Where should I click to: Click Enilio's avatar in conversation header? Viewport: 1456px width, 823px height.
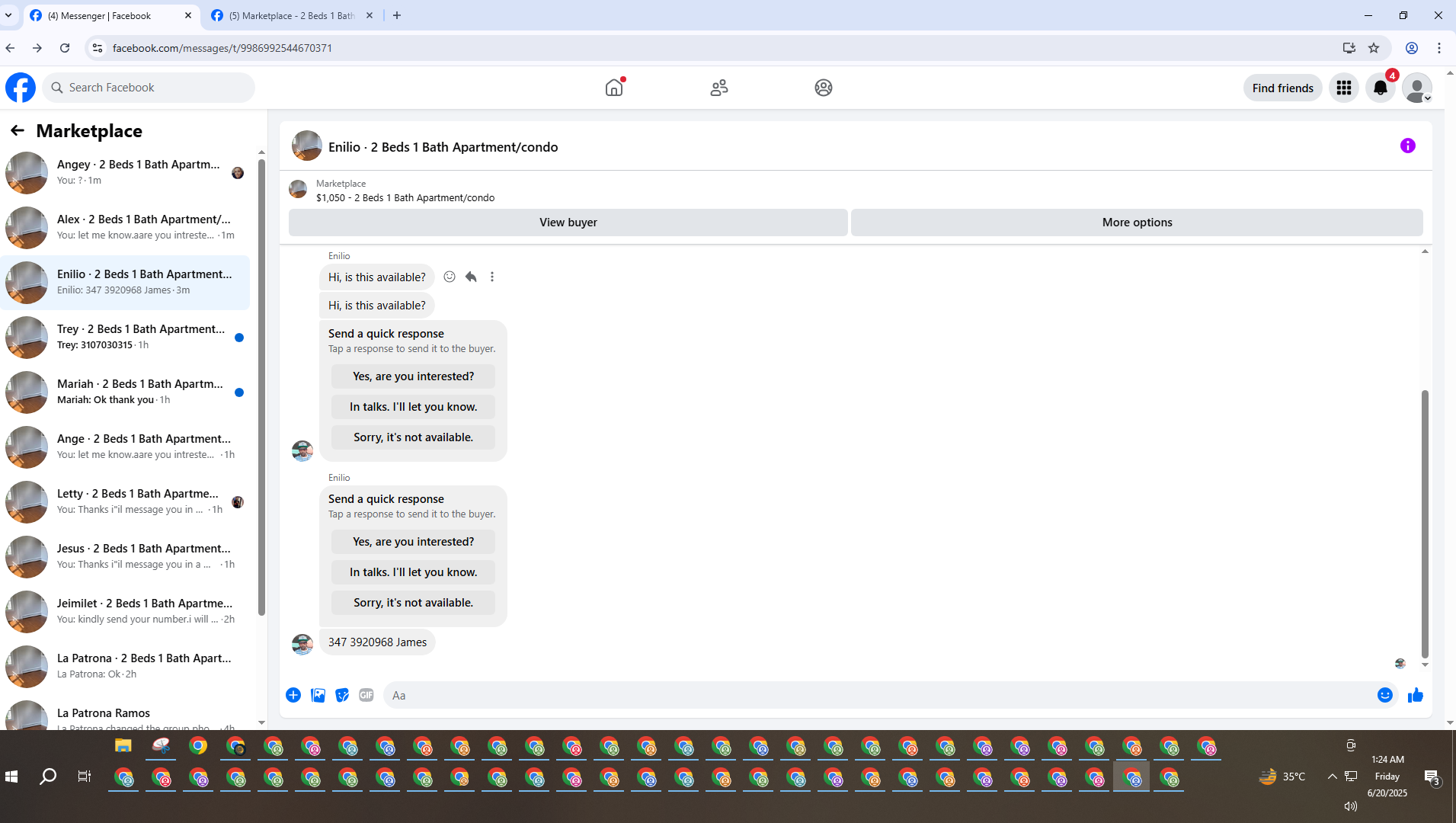307,146
